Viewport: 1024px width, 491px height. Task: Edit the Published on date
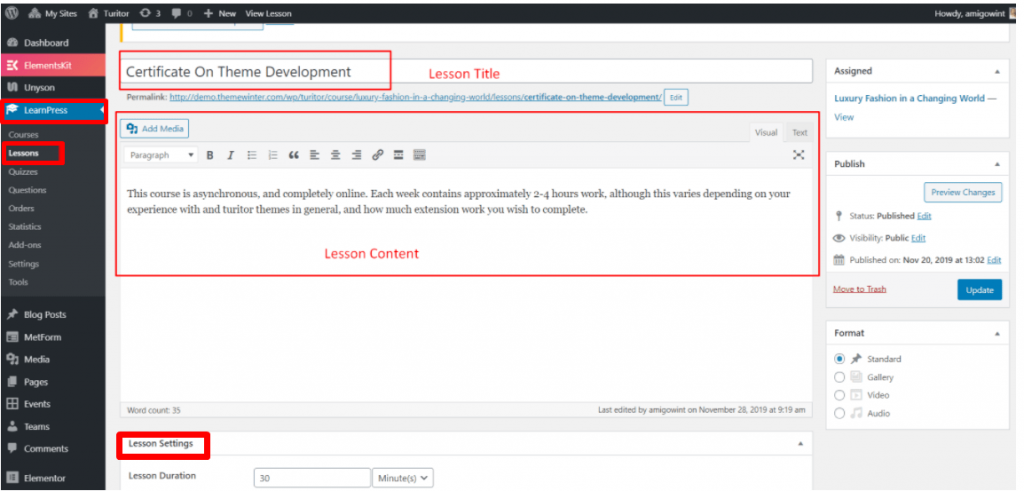994,260
